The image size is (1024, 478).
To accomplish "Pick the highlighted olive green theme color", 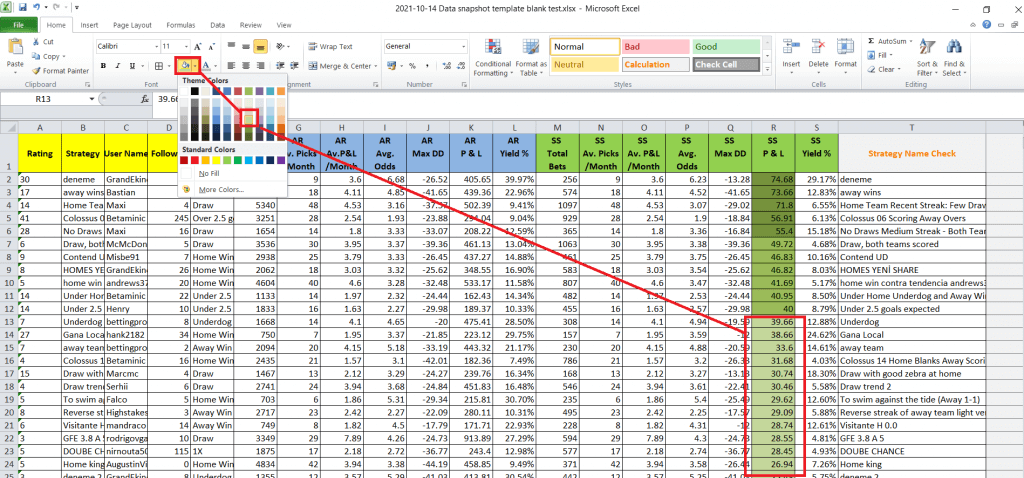I will point(248,118).
